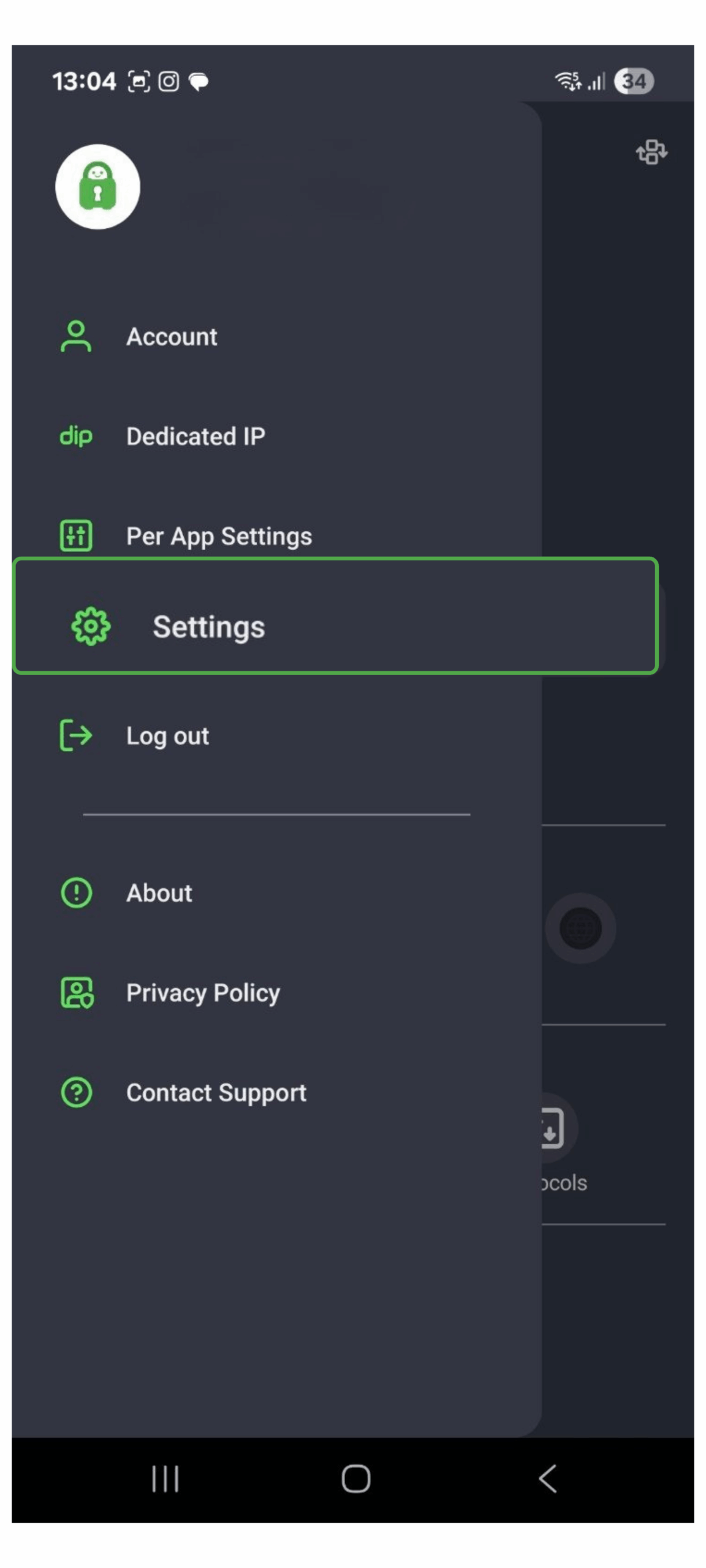Tap the Per App Settings sliders icon
This screenshot has height=1568, width=706.
tap(76, 536)
